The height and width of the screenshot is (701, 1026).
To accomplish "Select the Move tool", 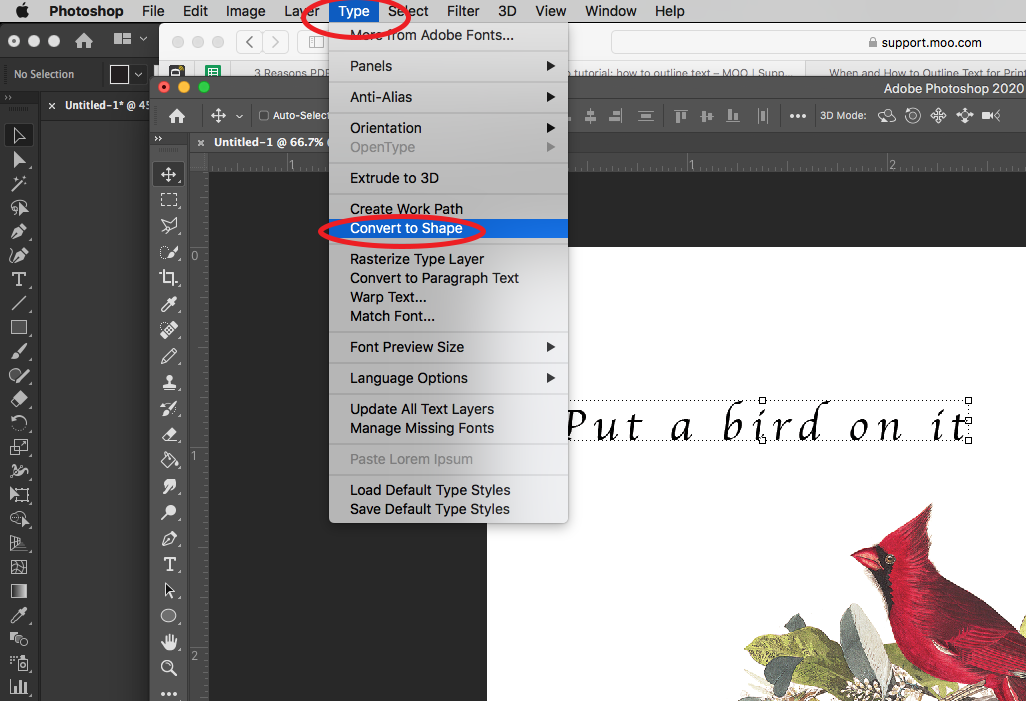I will coord(169,174).
